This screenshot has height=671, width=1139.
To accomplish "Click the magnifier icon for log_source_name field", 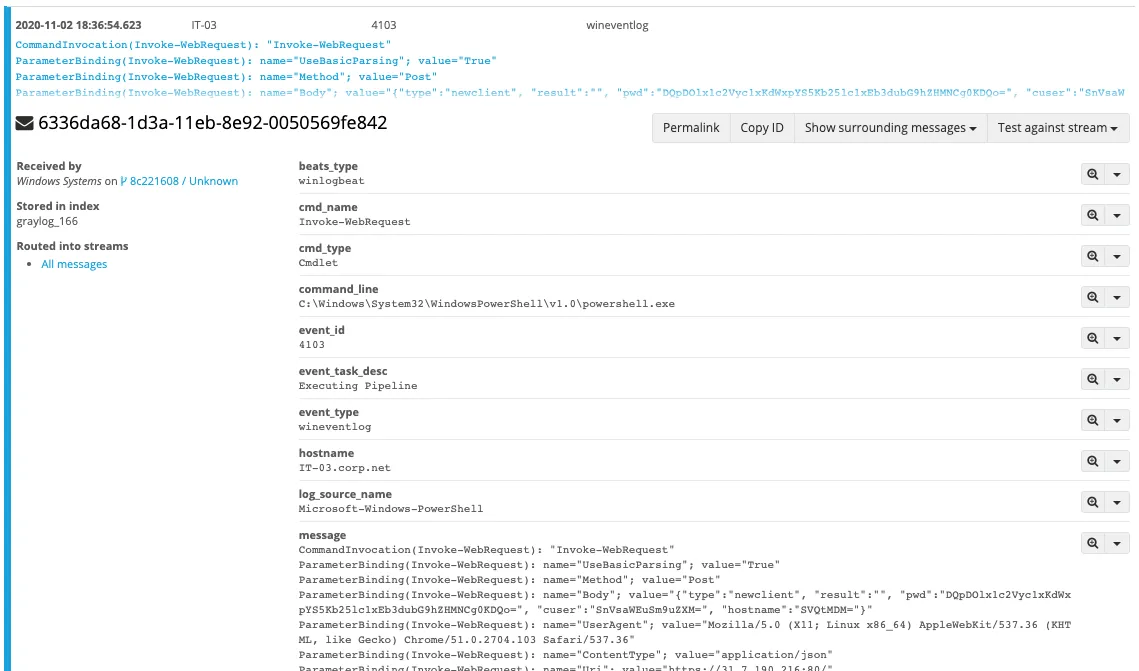I will tap(1093, 503).
